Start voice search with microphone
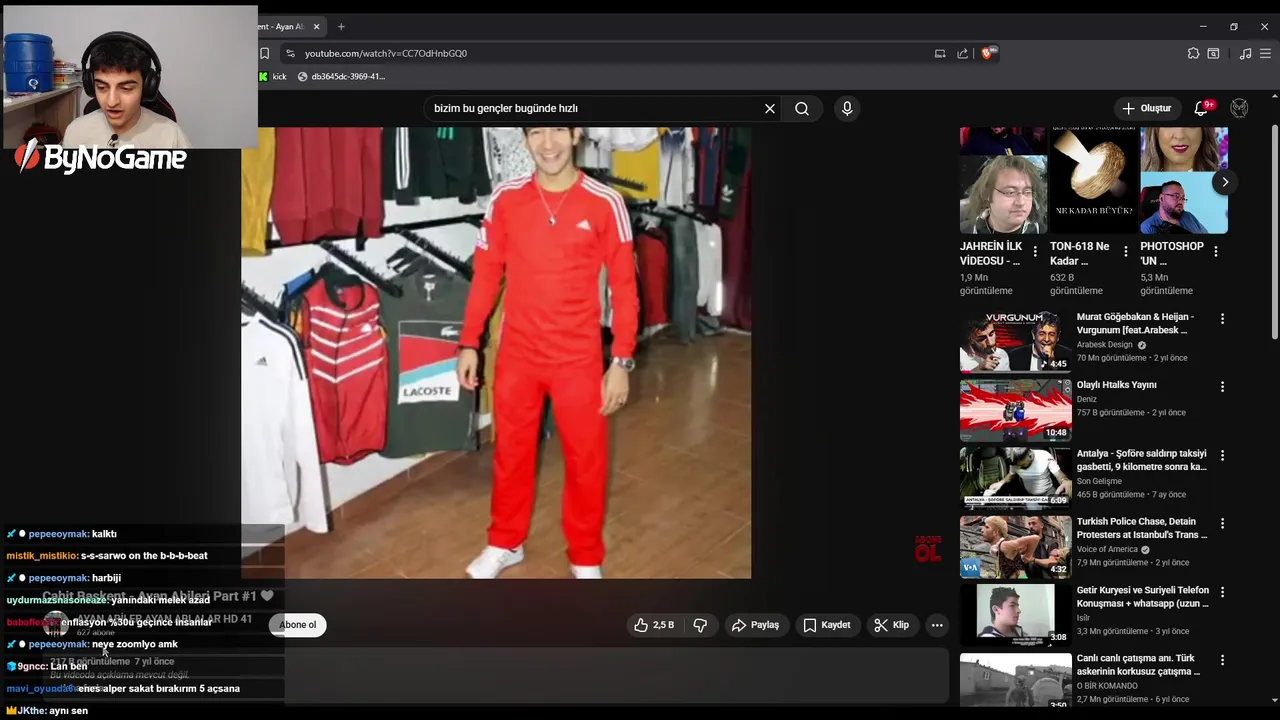 (847, 108)
